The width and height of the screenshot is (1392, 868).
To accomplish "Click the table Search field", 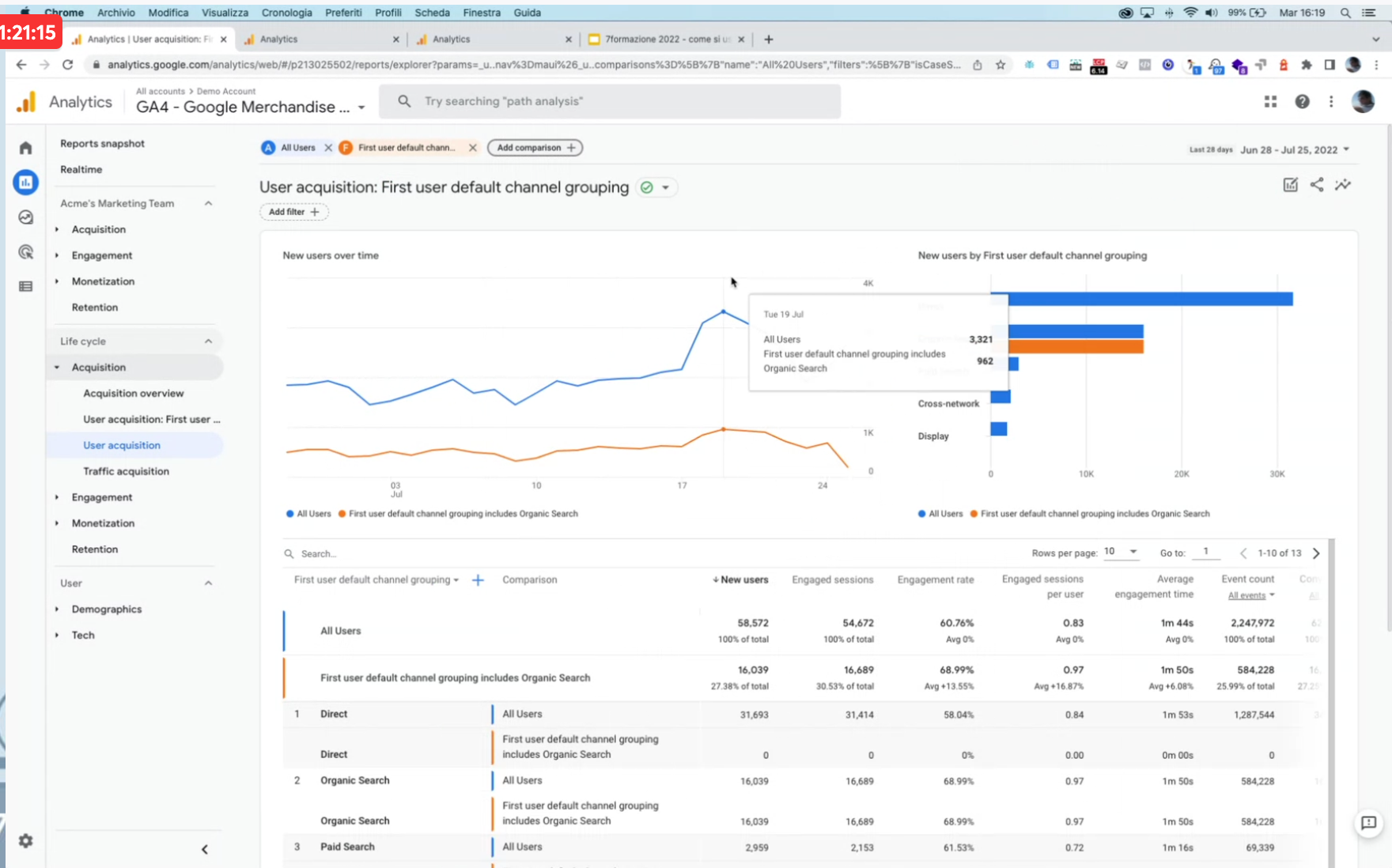I will (318, 553).
